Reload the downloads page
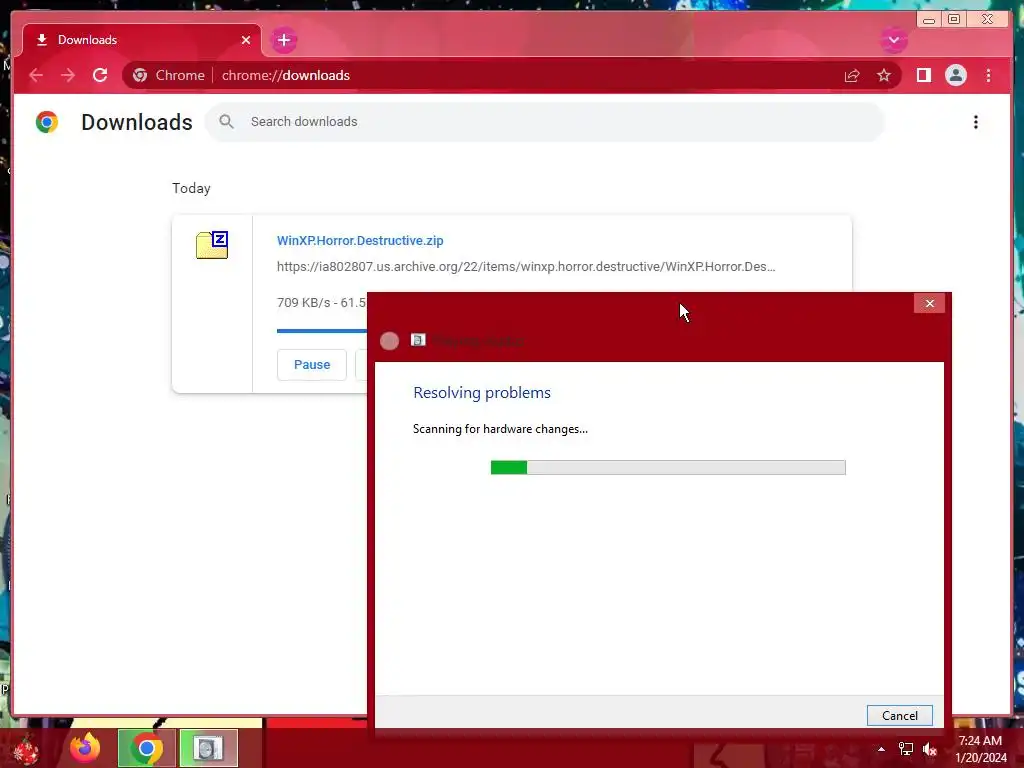 100,75
